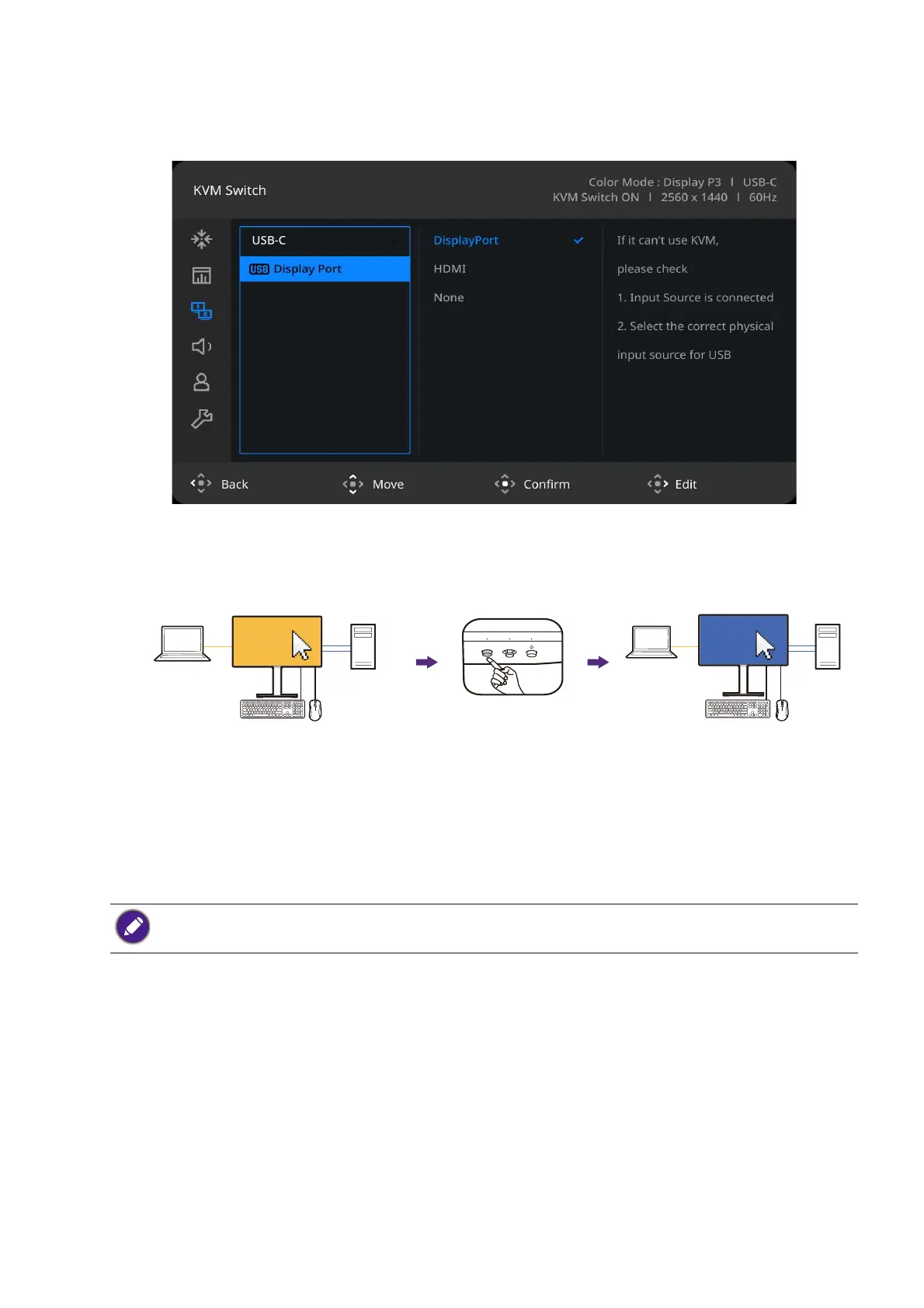Click the purple pencil note icon
Screen dimensions: 924x1308
tap(133, 927)
